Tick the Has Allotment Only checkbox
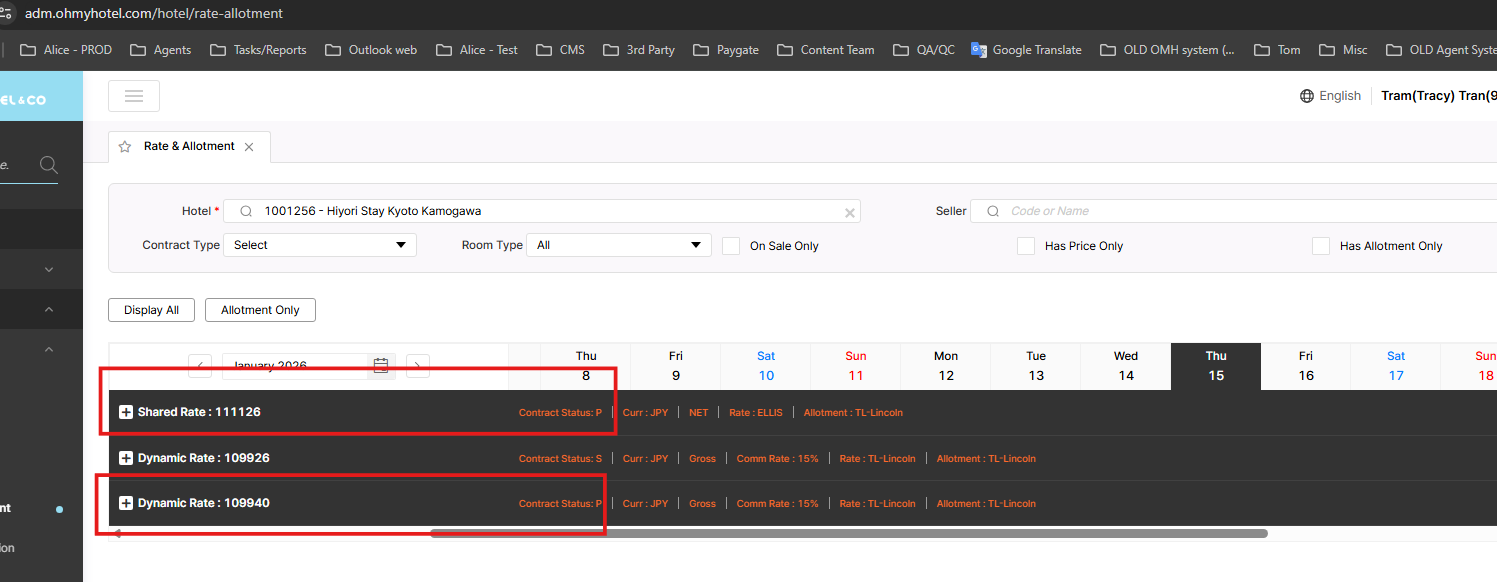 coord(1321,246)
